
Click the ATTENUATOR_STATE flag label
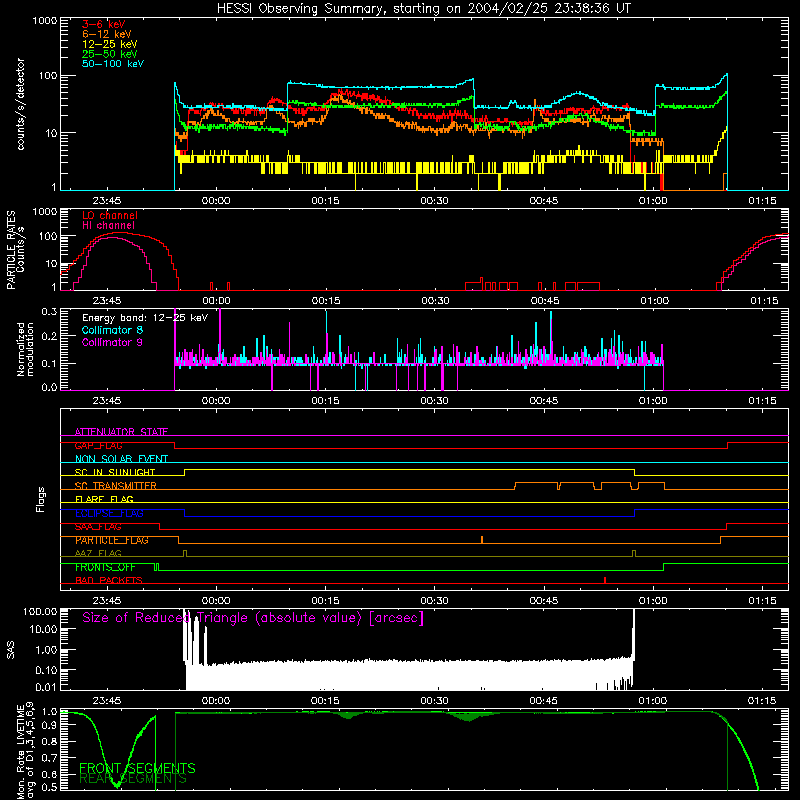tap(121, 432)
